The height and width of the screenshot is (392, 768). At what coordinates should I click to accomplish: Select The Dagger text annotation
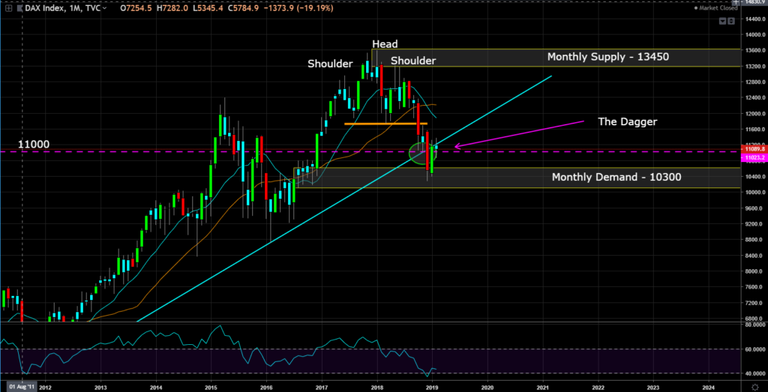click(x=627, y=122)
